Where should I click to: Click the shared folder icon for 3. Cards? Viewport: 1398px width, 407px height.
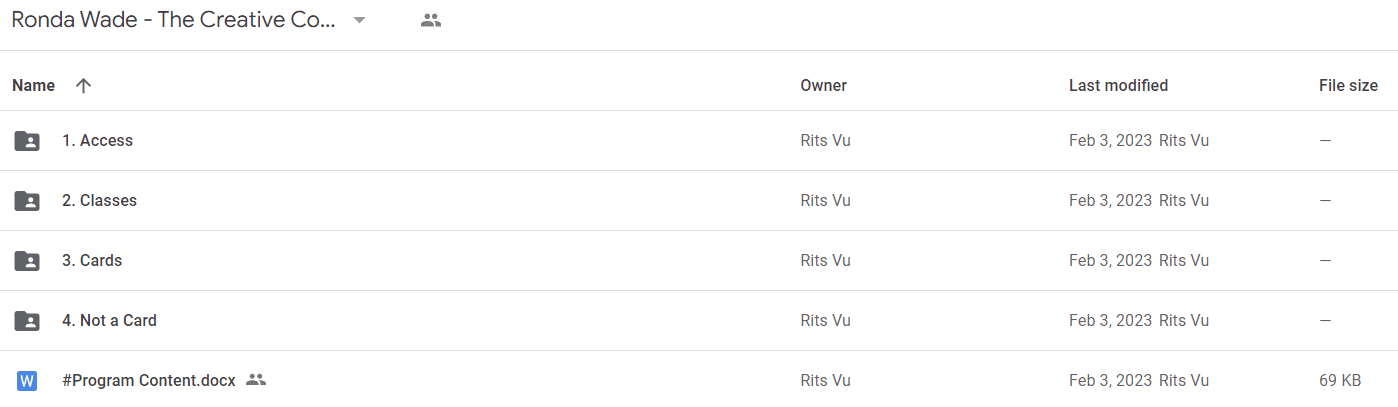[x=27, y=261]
